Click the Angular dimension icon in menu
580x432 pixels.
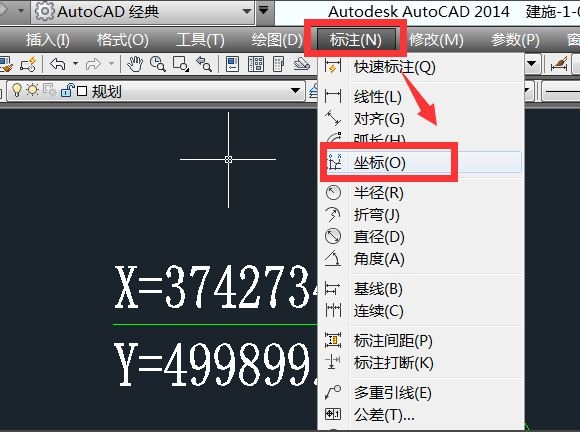(x=333, y=259)
